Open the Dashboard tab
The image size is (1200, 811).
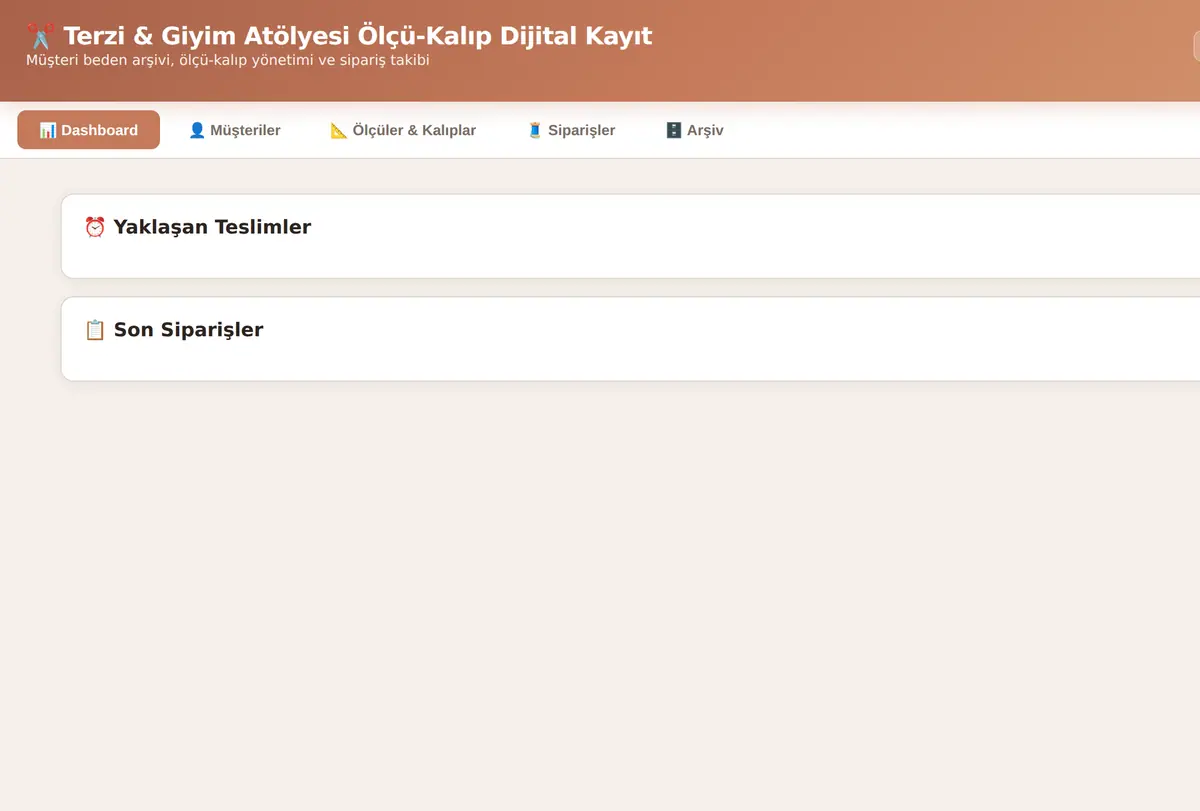point(88,130)
